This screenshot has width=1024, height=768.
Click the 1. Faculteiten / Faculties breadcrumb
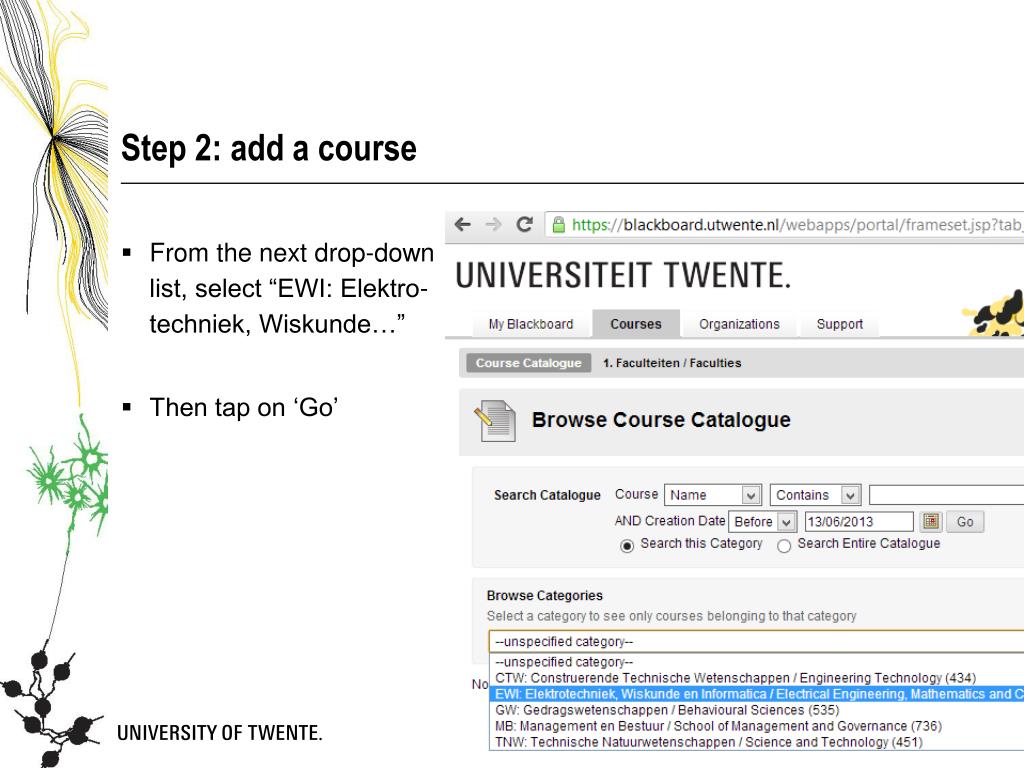coord(672,362)
